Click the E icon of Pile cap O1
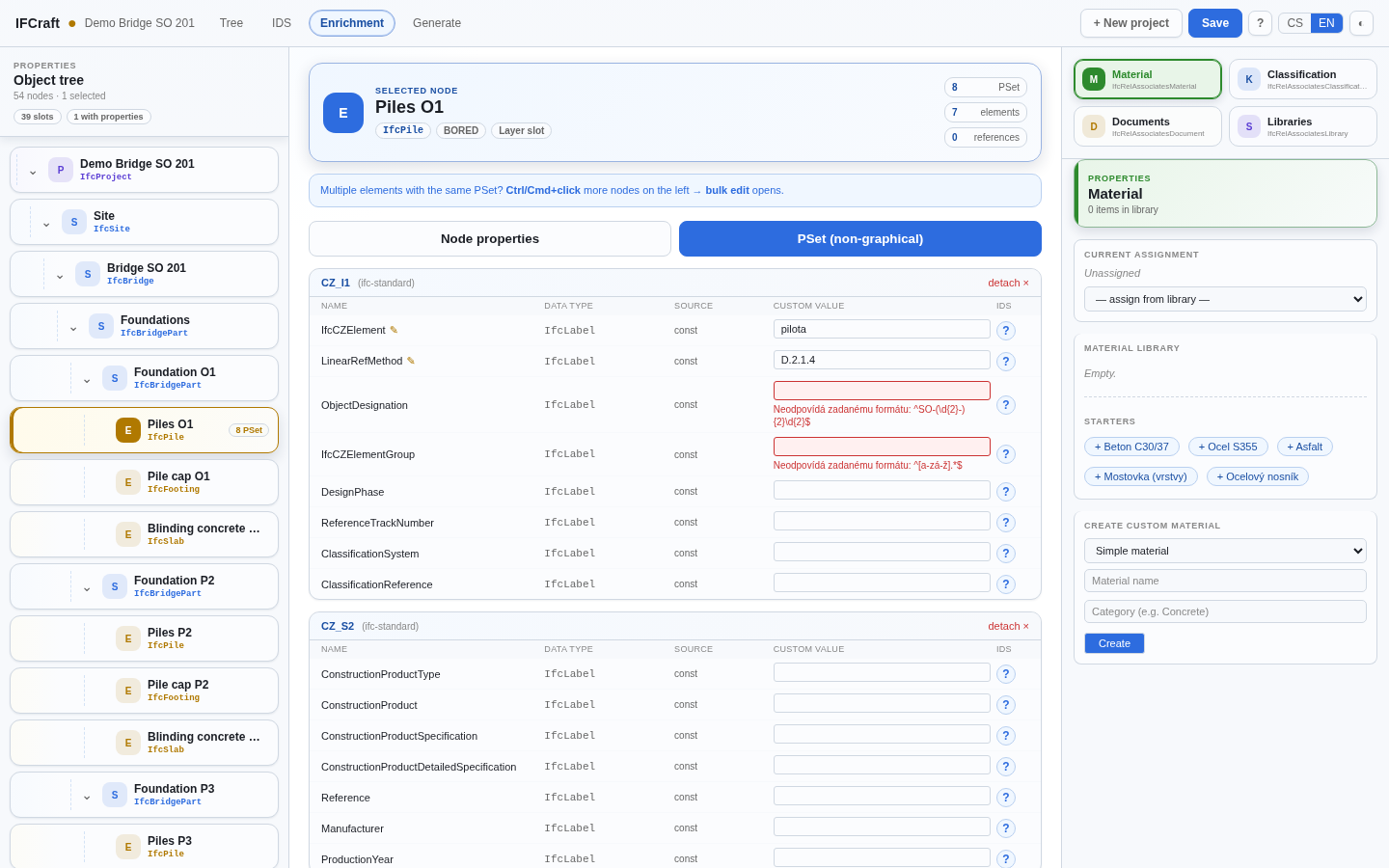 coord(128,482)
